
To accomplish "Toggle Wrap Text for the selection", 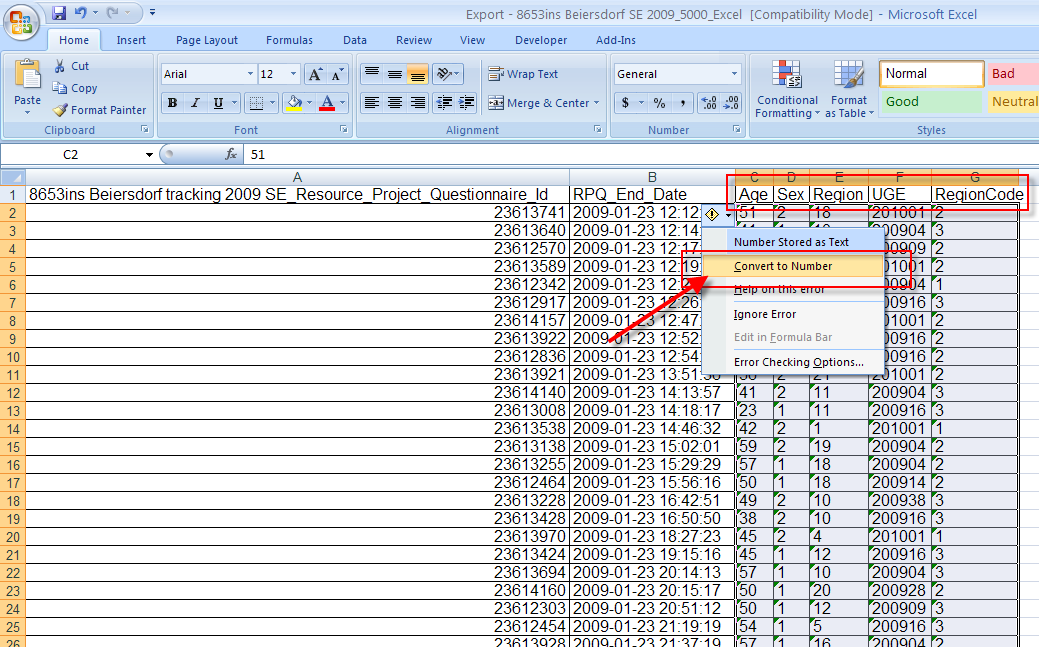I will [523, 74].
